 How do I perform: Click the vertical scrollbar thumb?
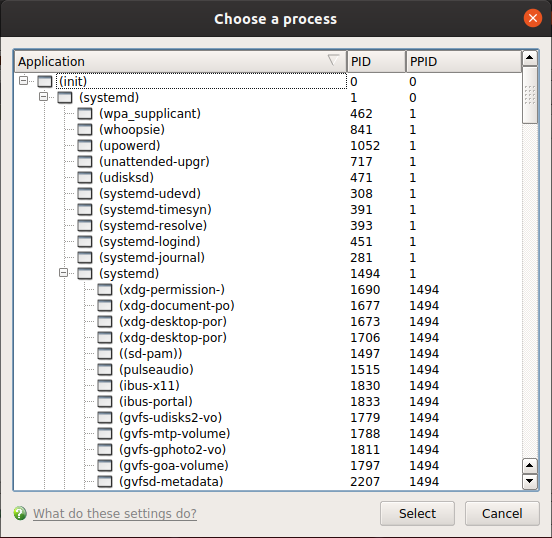pyautogui.click(x=530, y=95)
